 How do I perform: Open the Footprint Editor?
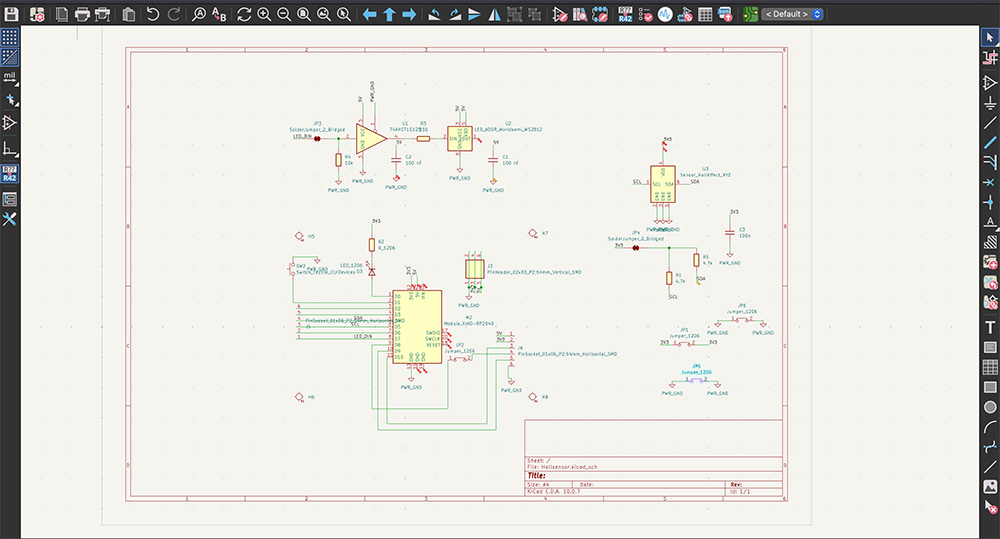tap(599, 14)
